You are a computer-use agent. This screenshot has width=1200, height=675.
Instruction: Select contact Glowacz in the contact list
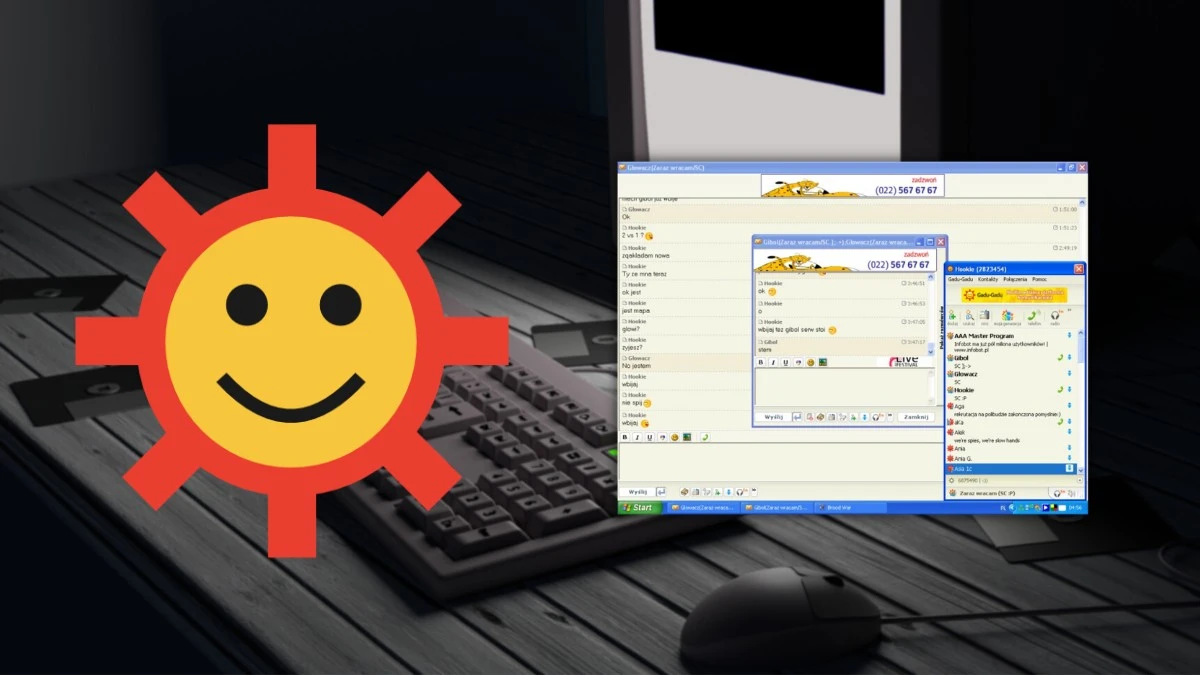click(966, 373)
